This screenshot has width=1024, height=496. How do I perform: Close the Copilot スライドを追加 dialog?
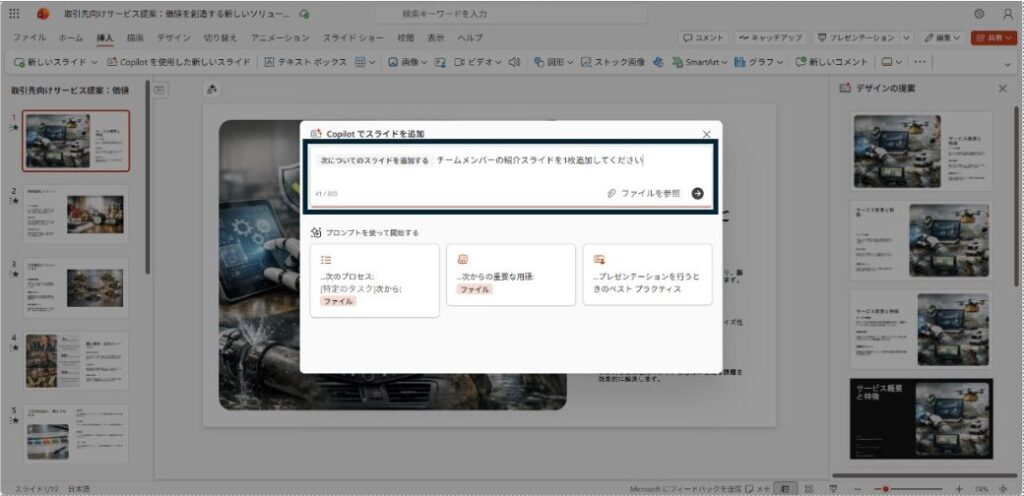706,133
